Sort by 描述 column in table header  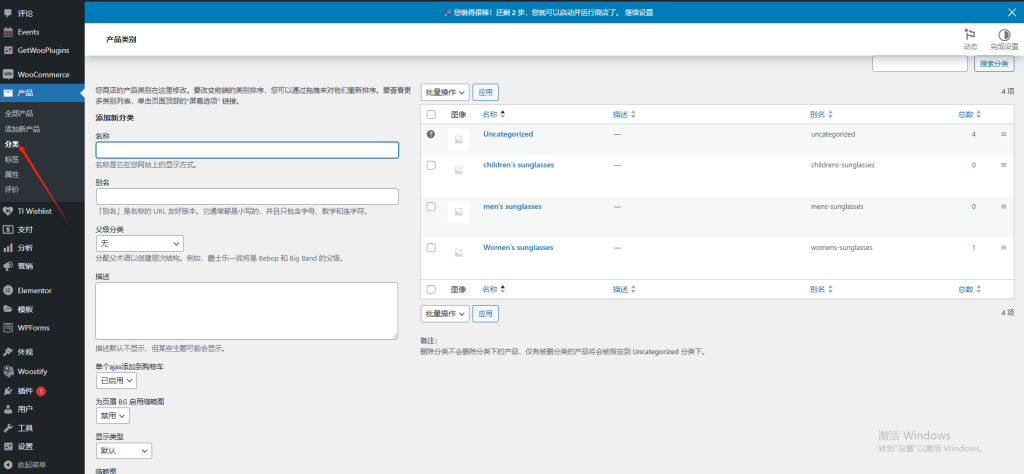pyautogui.click(x=624, y=114)
